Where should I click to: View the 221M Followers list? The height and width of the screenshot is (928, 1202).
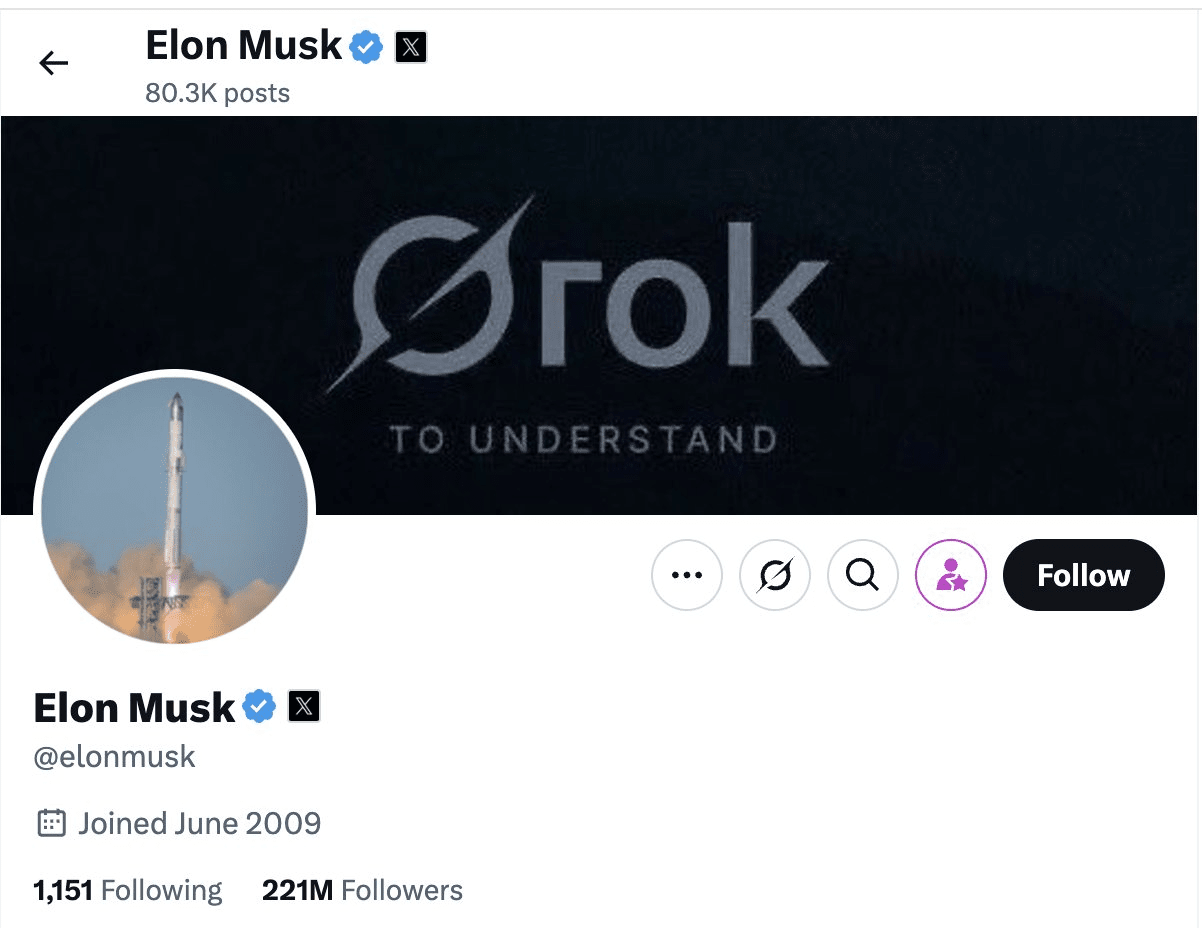362,890
